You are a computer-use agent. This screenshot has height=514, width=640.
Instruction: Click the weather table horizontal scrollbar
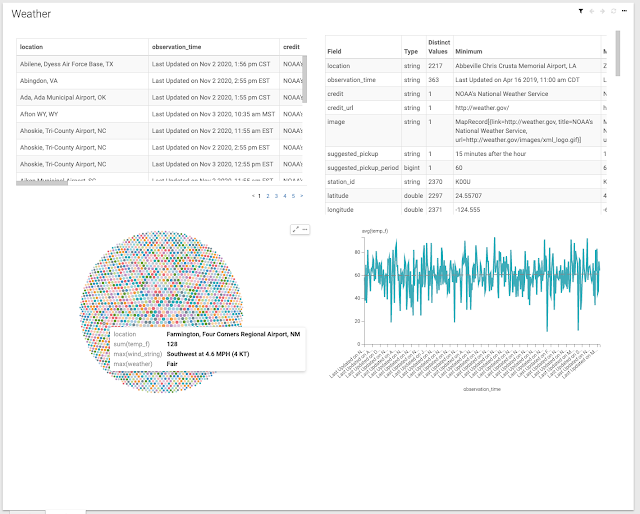click(x=42, y=183)
